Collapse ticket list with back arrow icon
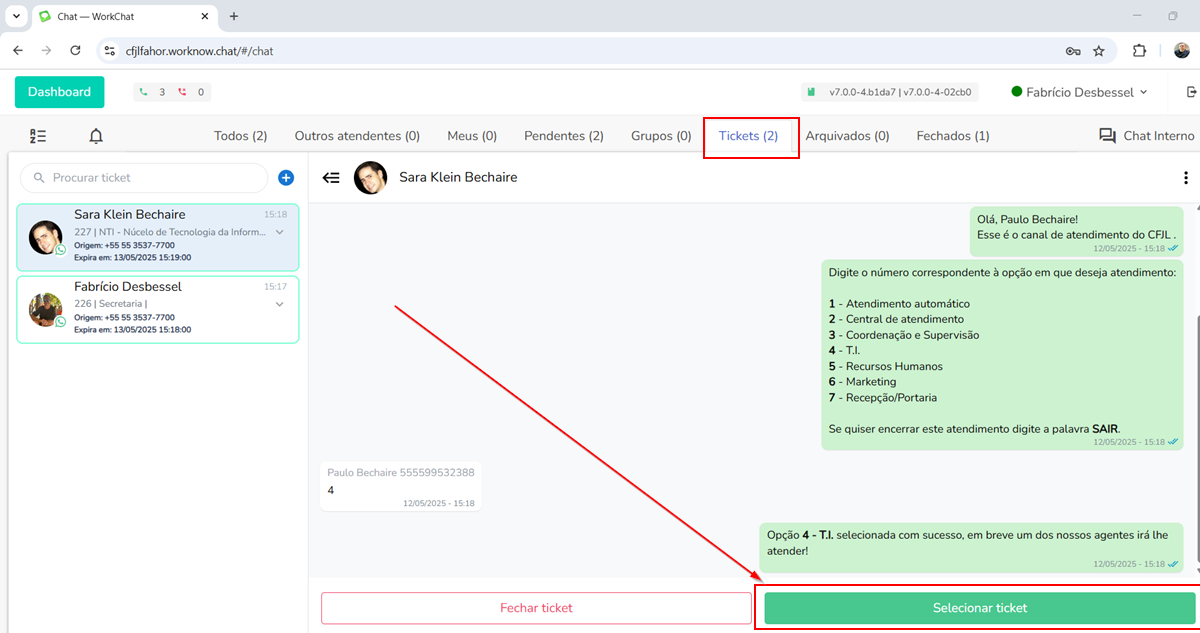The image size is (1200, 633). [331, 178]
